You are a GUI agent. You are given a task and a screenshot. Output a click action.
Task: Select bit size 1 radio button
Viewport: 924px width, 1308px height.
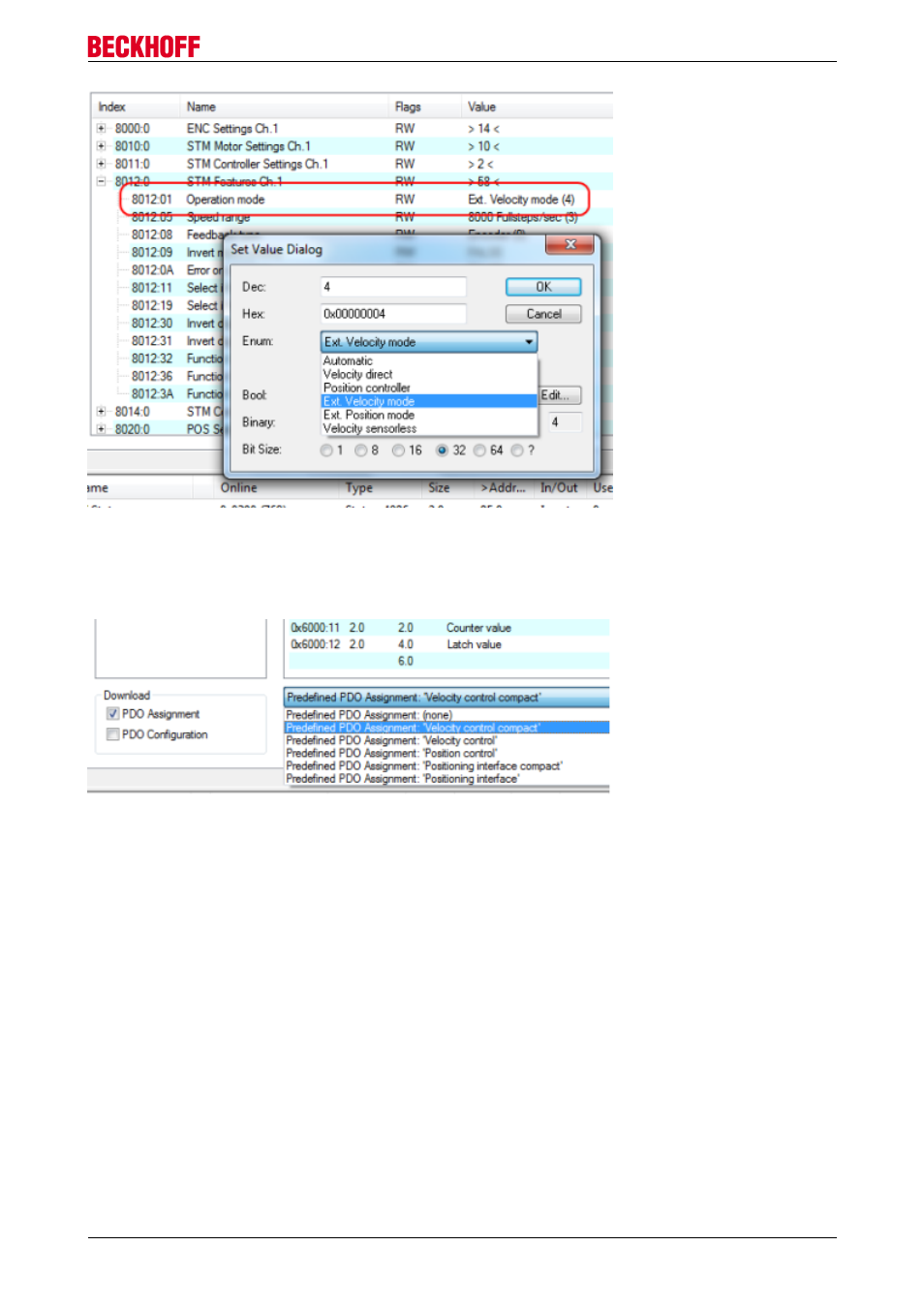326,451
